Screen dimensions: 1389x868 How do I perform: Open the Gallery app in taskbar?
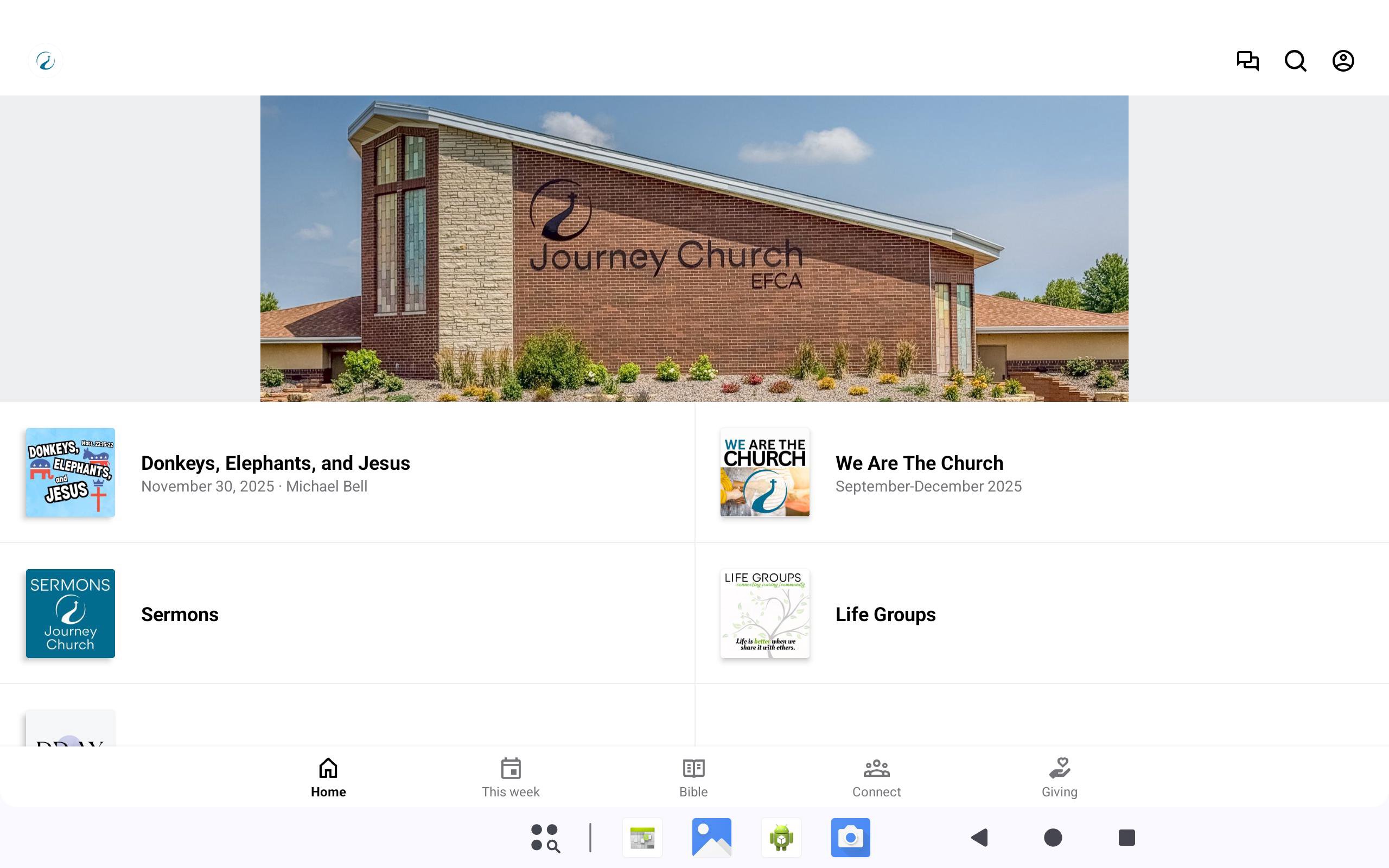coord(712,838)
